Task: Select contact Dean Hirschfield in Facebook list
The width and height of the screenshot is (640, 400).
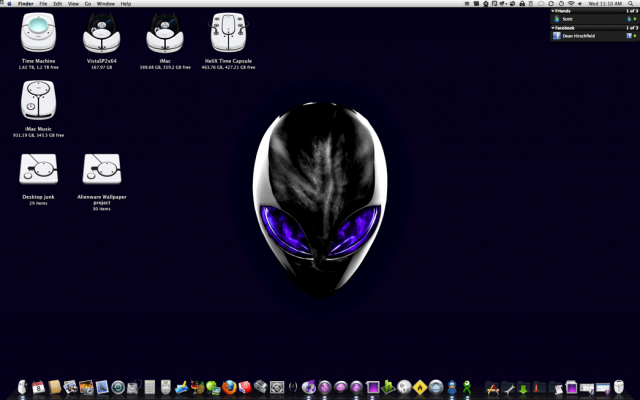Action: 595,36
